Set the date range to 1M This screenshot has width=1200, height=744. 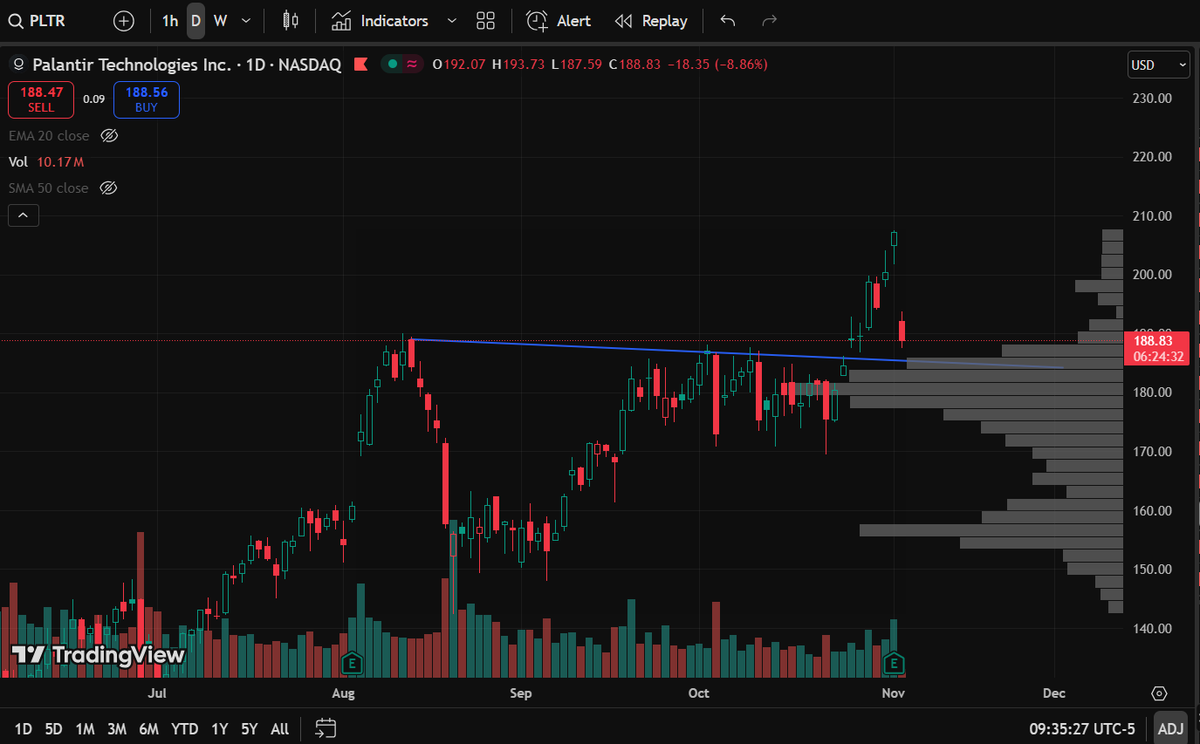pyautogui.click(x=85, y=729)
